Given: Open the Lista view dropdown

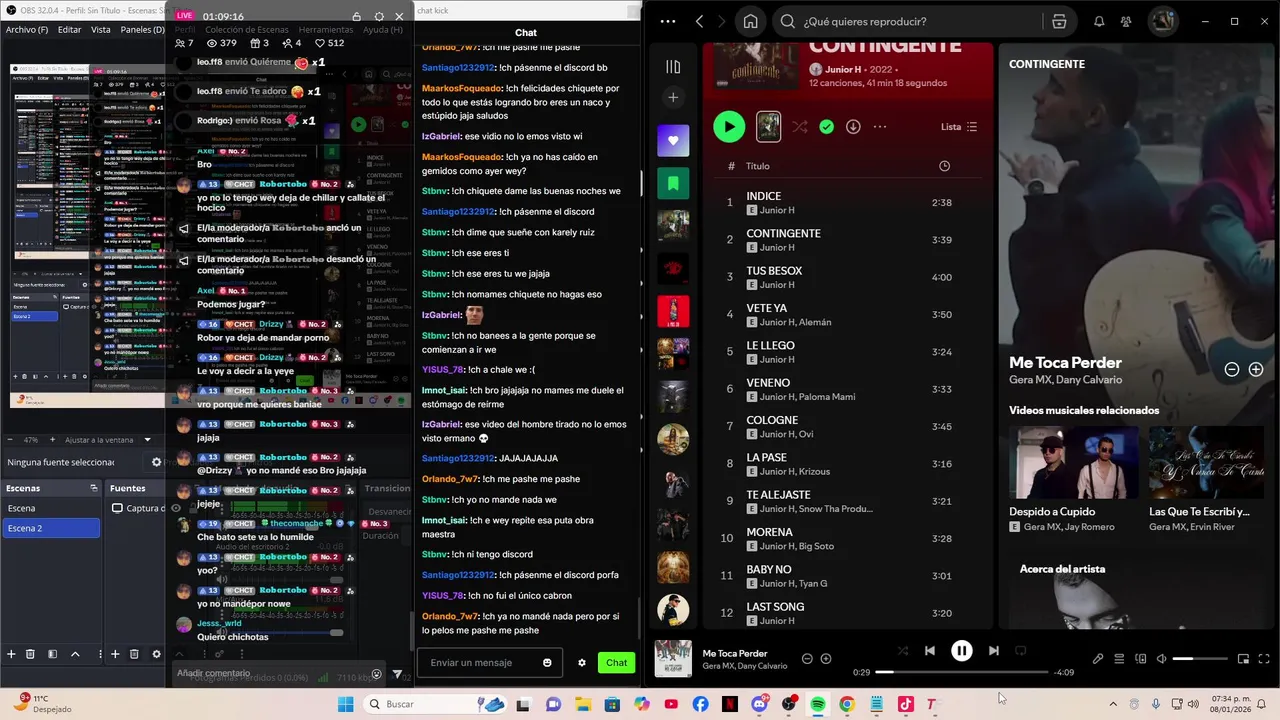Looking at the screenshot, I should click(959, 127).
